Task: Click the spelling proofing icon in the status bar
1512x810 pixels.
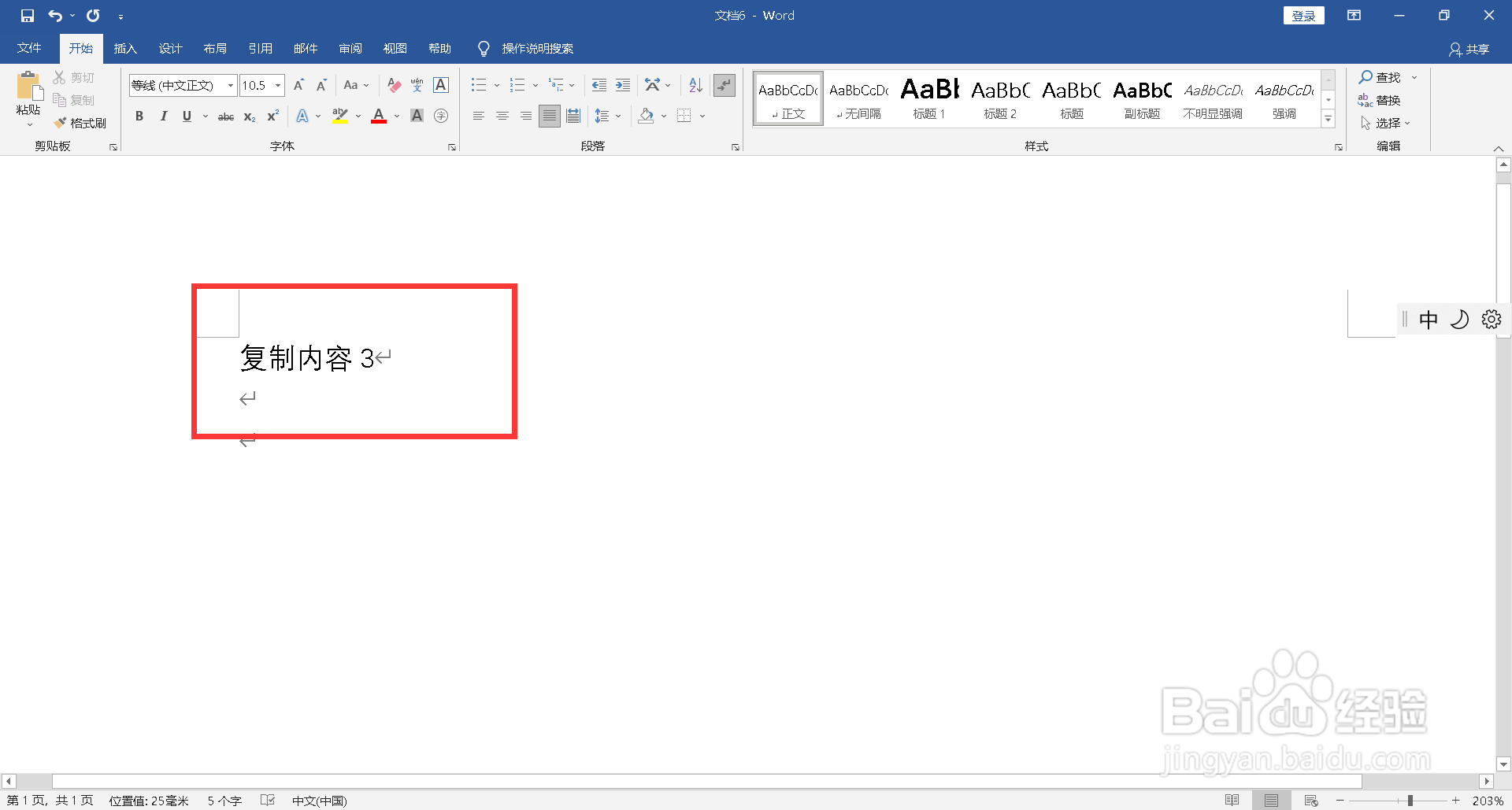Action: pos(268,801)
